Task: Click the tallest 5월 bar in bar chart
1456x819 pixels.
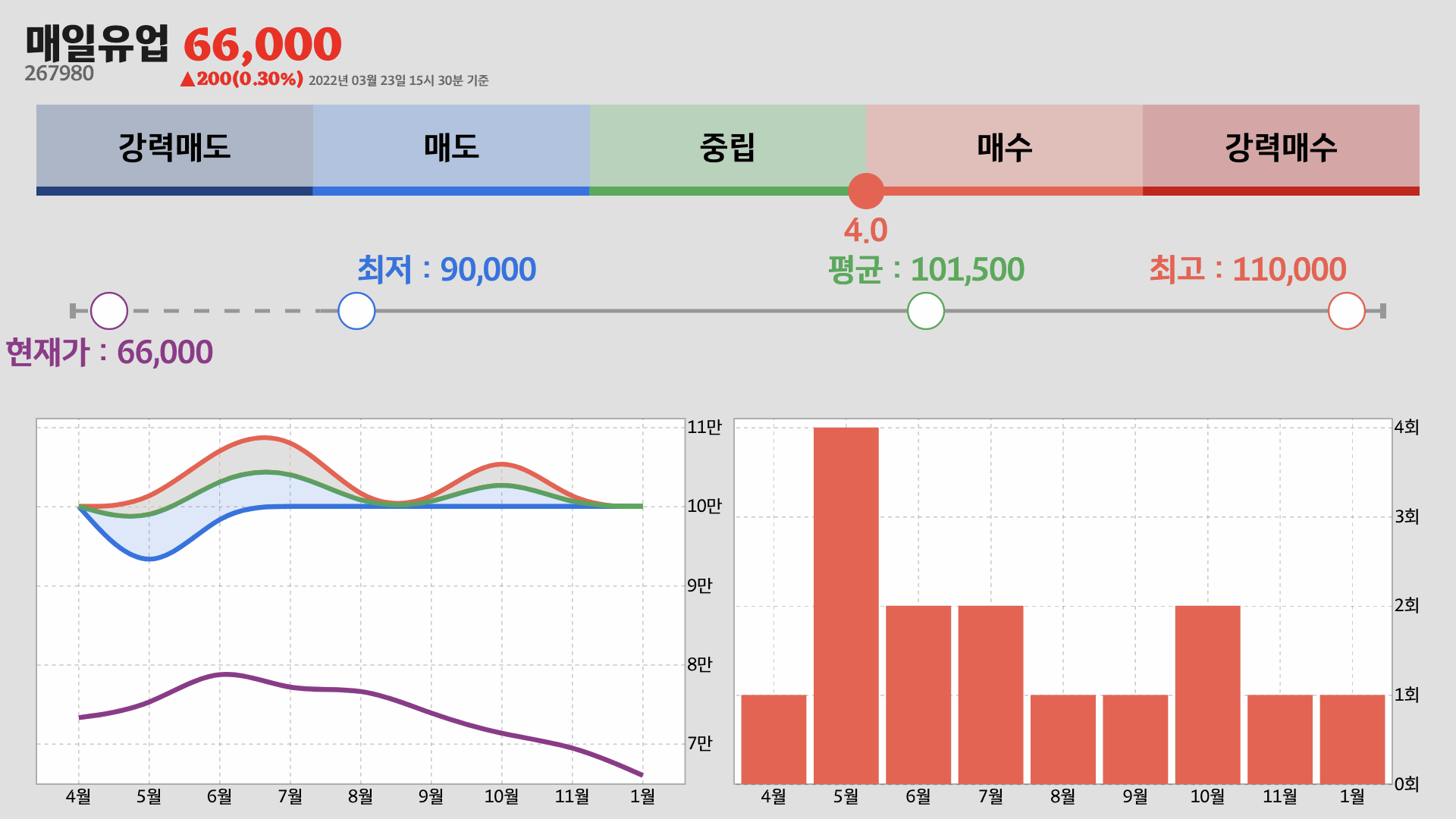Action: [846, 606]
